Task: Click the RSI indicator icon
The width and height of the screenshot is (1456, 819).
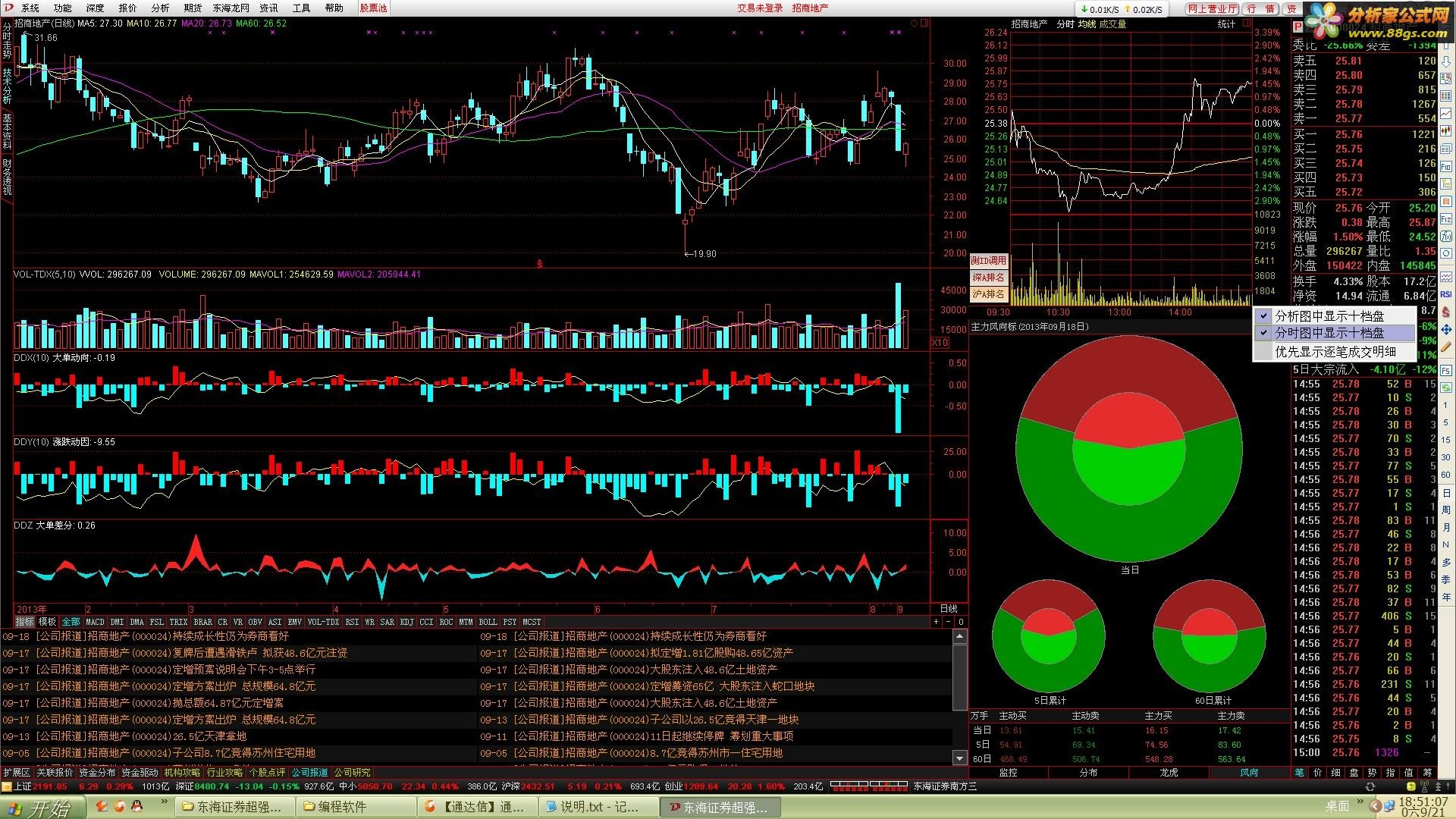Action: [1446, 293]
